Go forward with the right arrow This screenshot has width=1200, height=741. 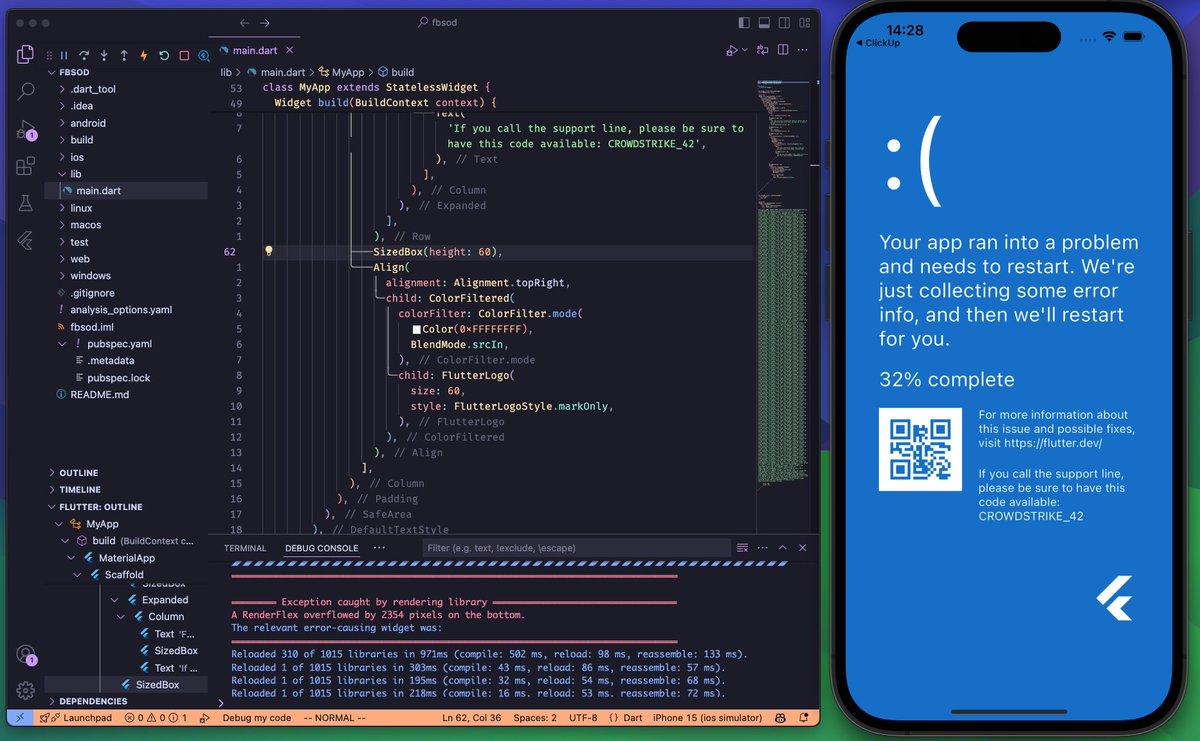click(265, 22)
